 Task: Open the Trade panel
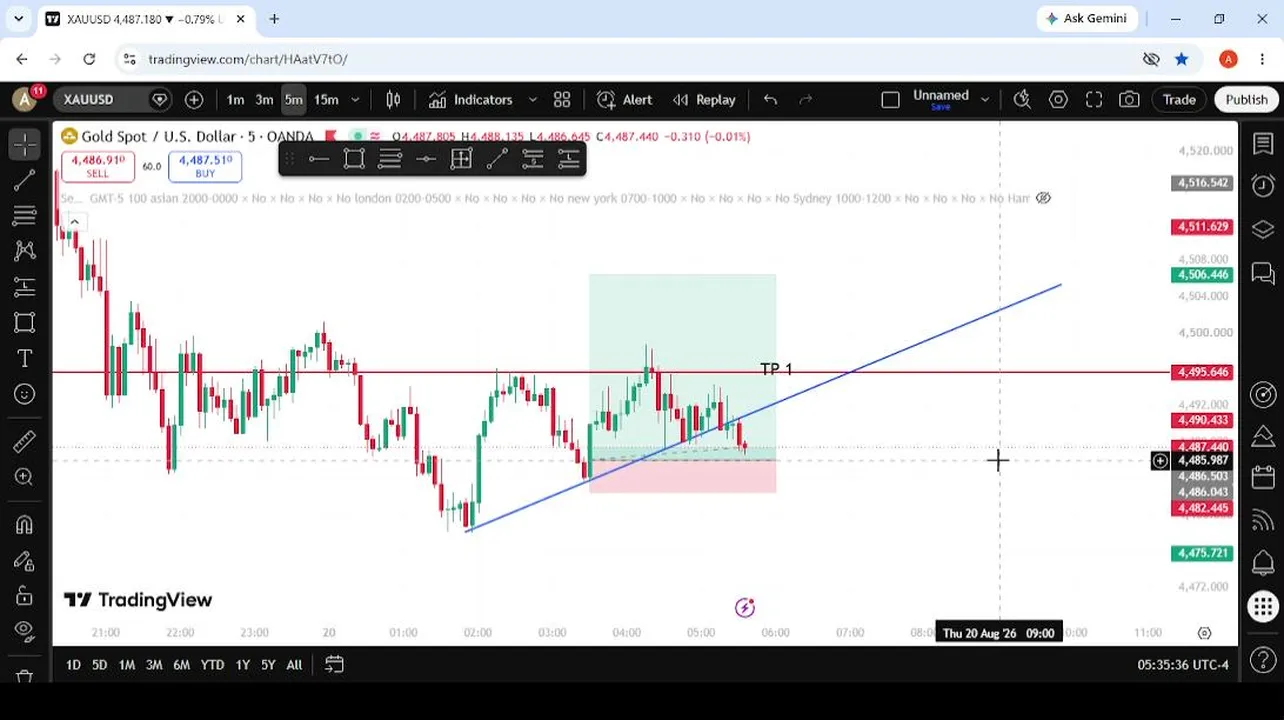1179,99
